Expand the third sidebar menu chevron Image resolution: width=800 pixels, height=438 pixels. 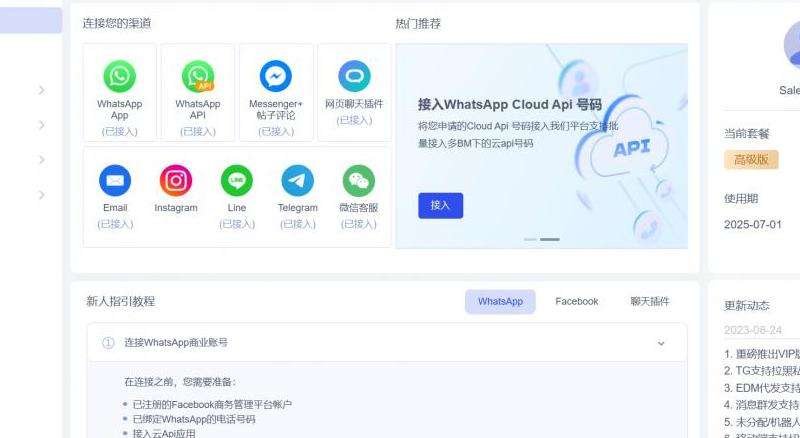point(41,160)
